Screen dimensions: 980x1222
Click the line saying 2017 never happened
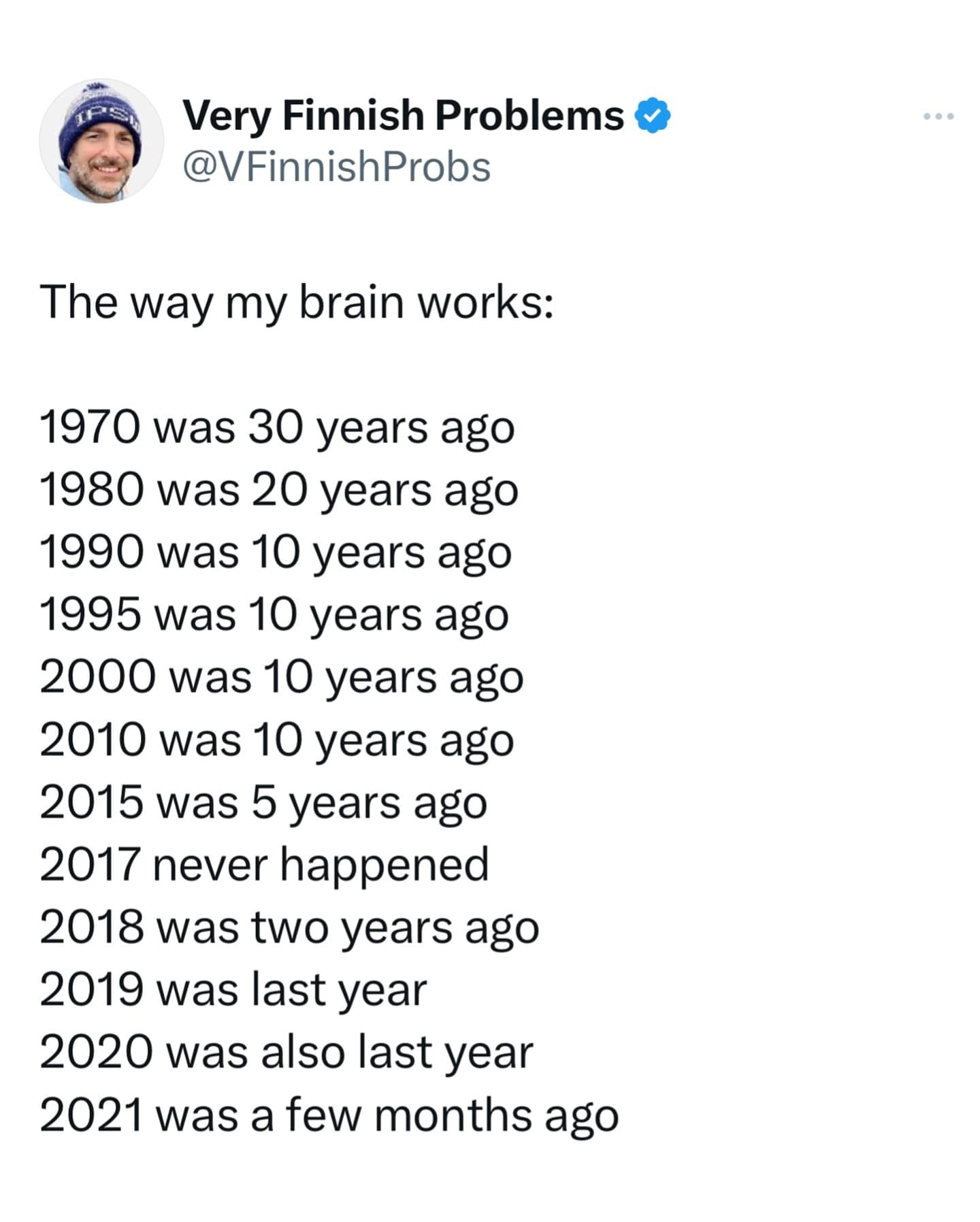(x=265, y=864)
